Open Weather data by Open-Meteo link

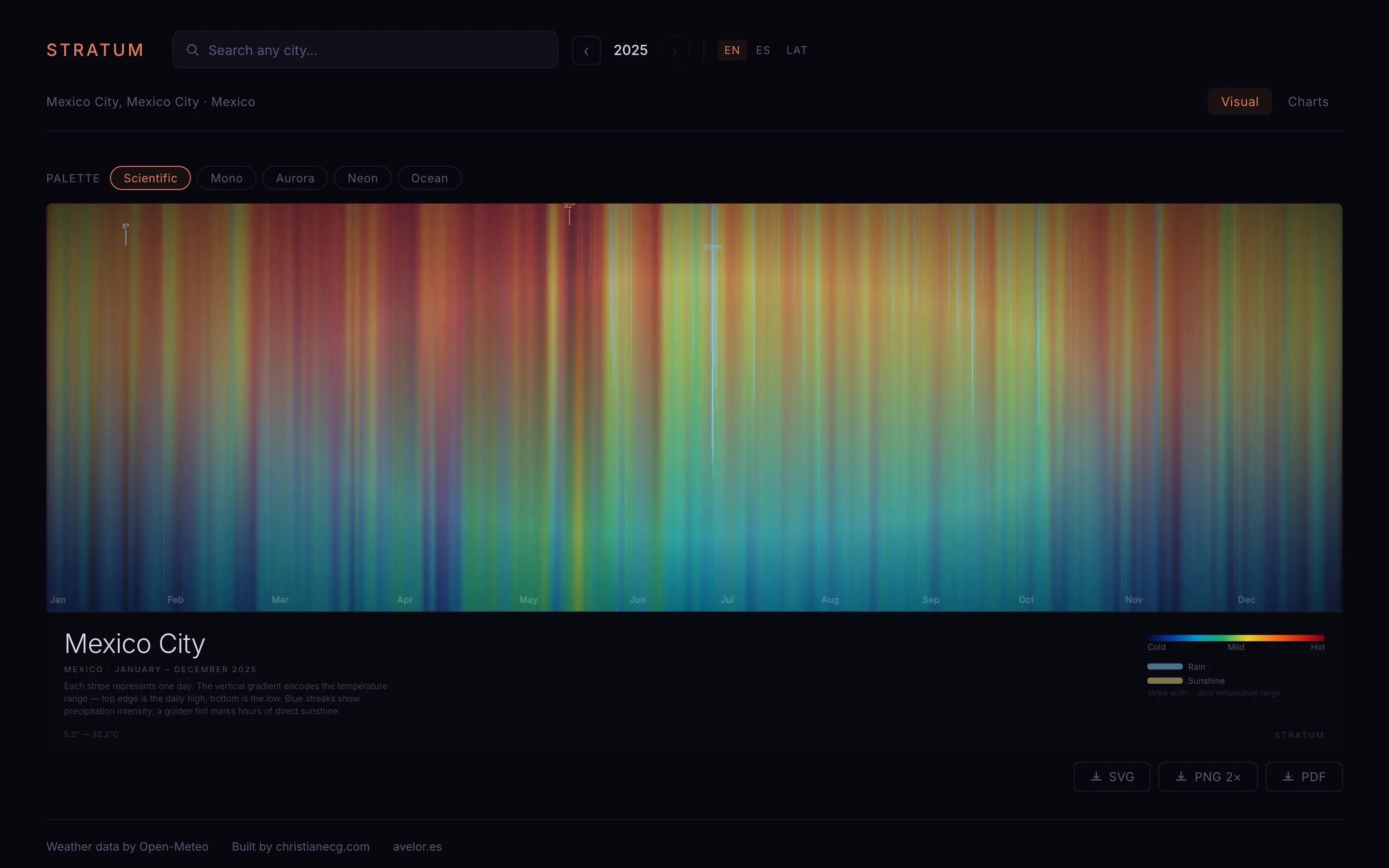click(x=127, y=847)
